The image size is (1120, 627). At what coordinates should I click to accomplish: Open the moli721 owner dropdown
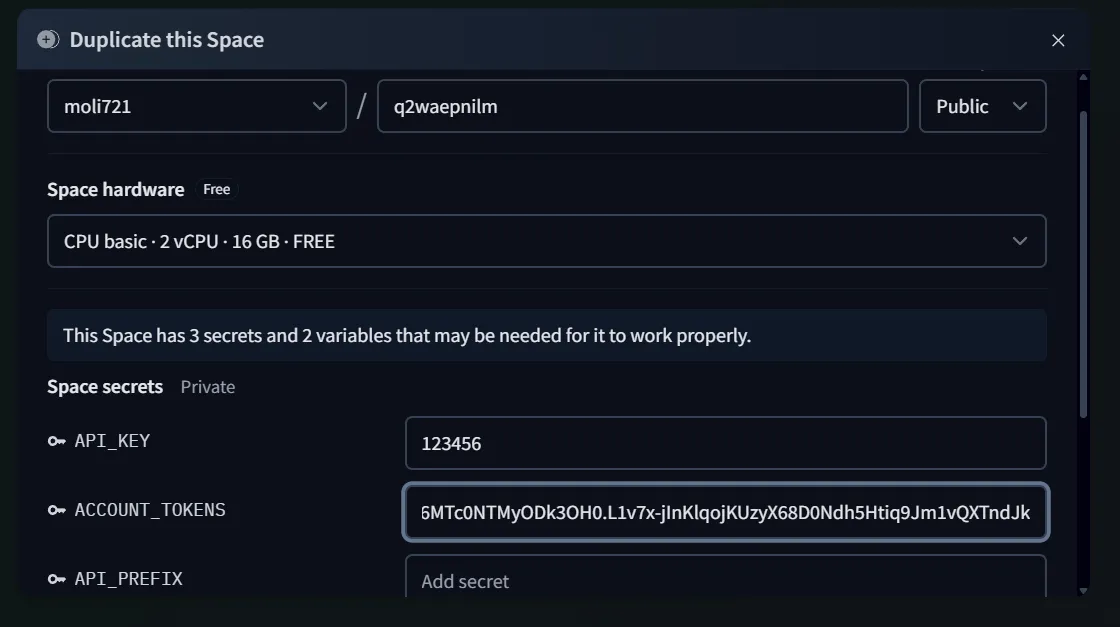[x=196, y=106]
